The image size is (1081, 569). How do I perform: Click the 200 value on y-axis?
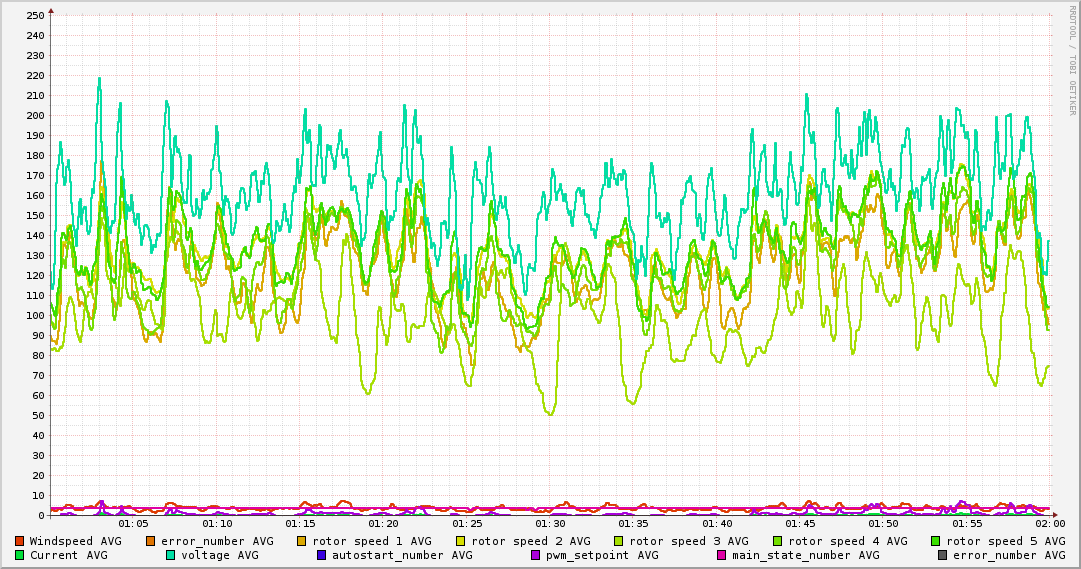point(34,115)
